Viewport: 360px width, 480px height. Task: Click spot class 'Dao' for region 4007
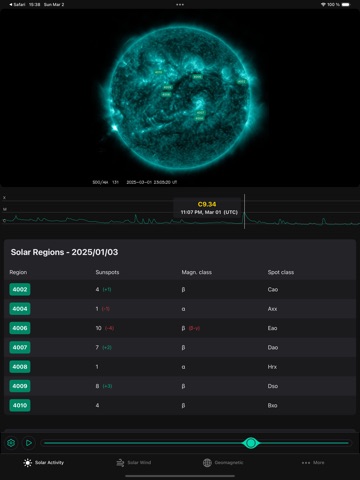coord(273,348)
